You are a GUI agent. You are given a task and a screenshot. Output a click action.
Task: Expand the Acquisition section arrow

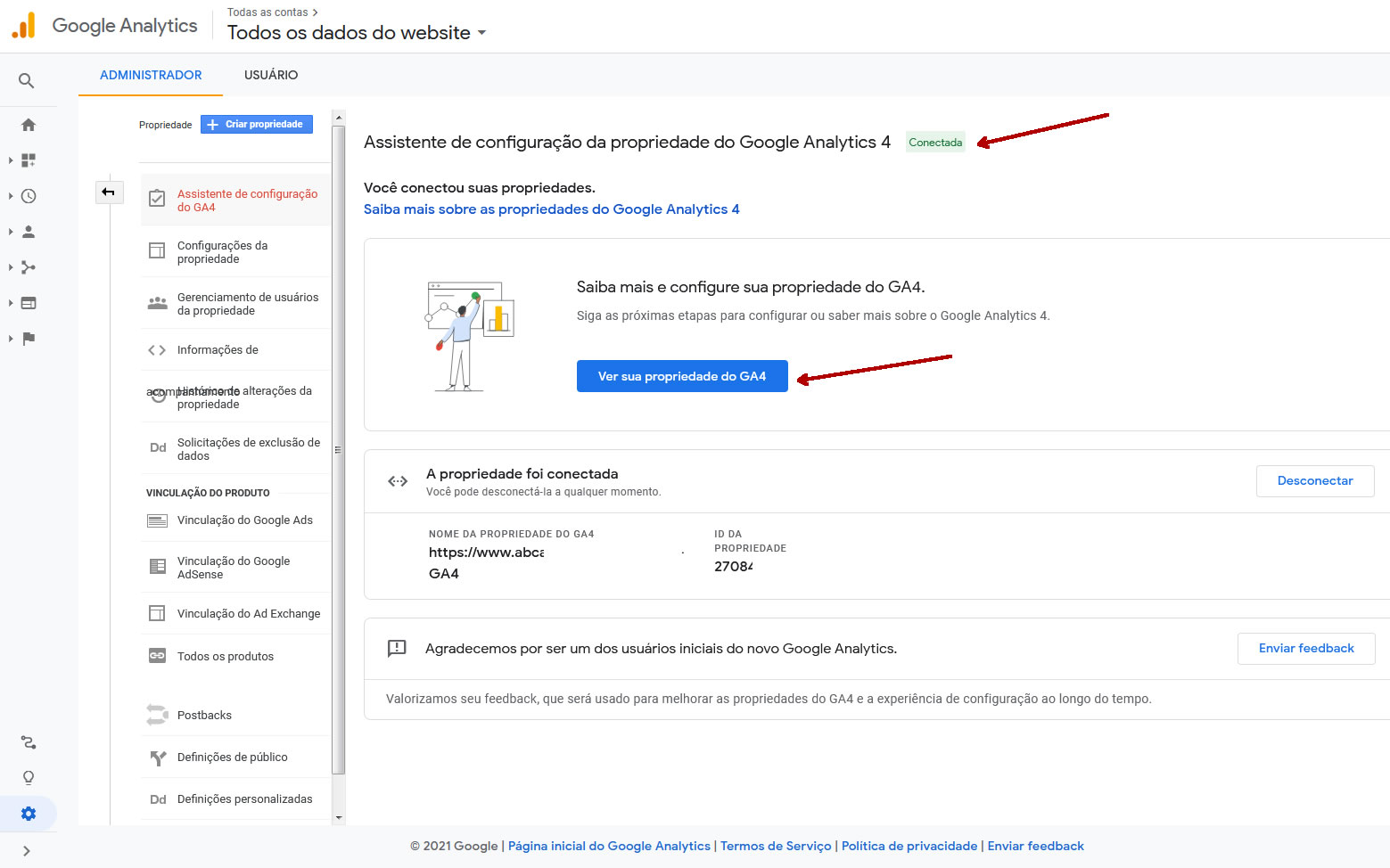click(x=11, y=267)
